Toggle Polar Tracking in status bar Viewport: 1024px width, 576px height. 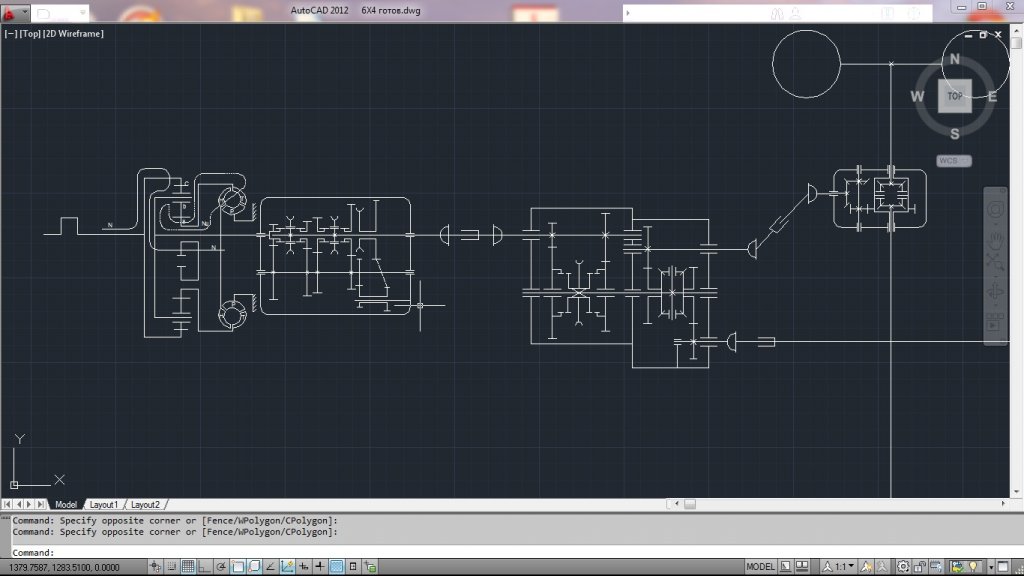click(220, 567)
